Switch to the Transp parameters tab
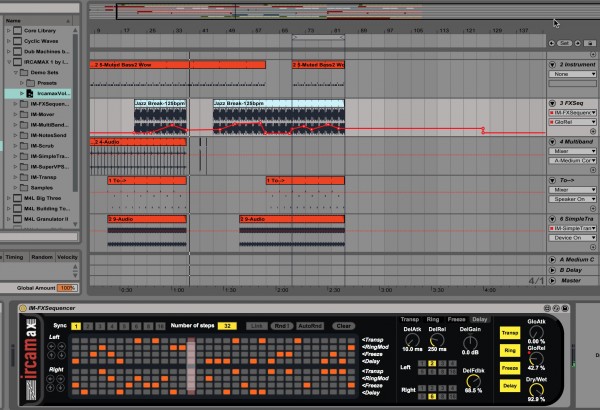This screenshot has width=600, height=410. pos(410,319)
